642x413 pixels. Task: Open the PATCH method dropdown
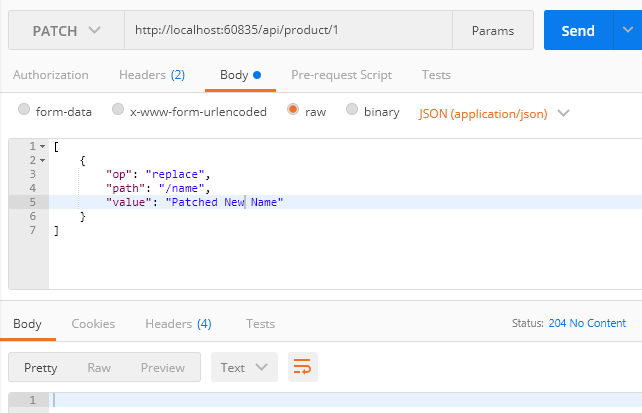pos(66,31)
